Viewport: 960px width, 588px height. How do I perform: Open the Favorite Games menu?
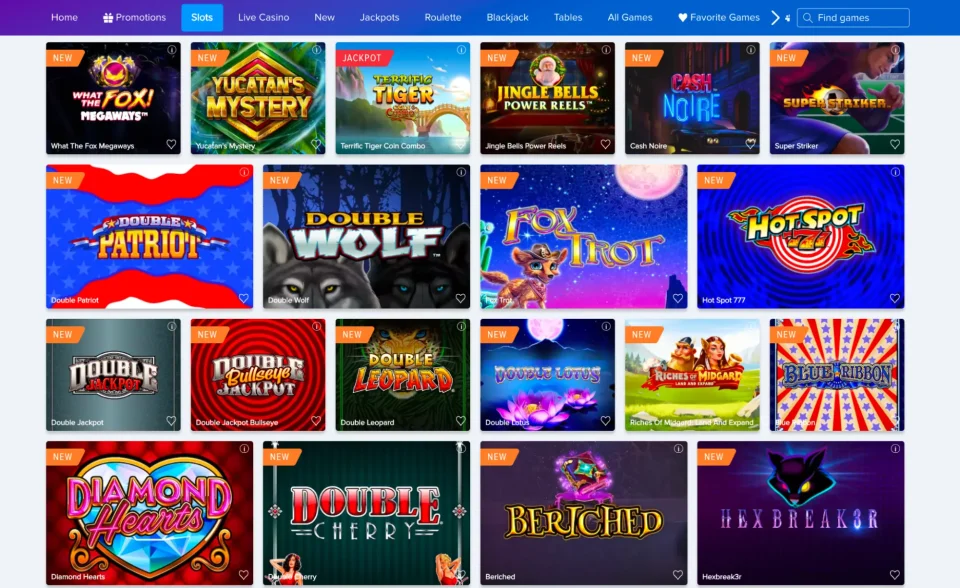pos(719,18)
